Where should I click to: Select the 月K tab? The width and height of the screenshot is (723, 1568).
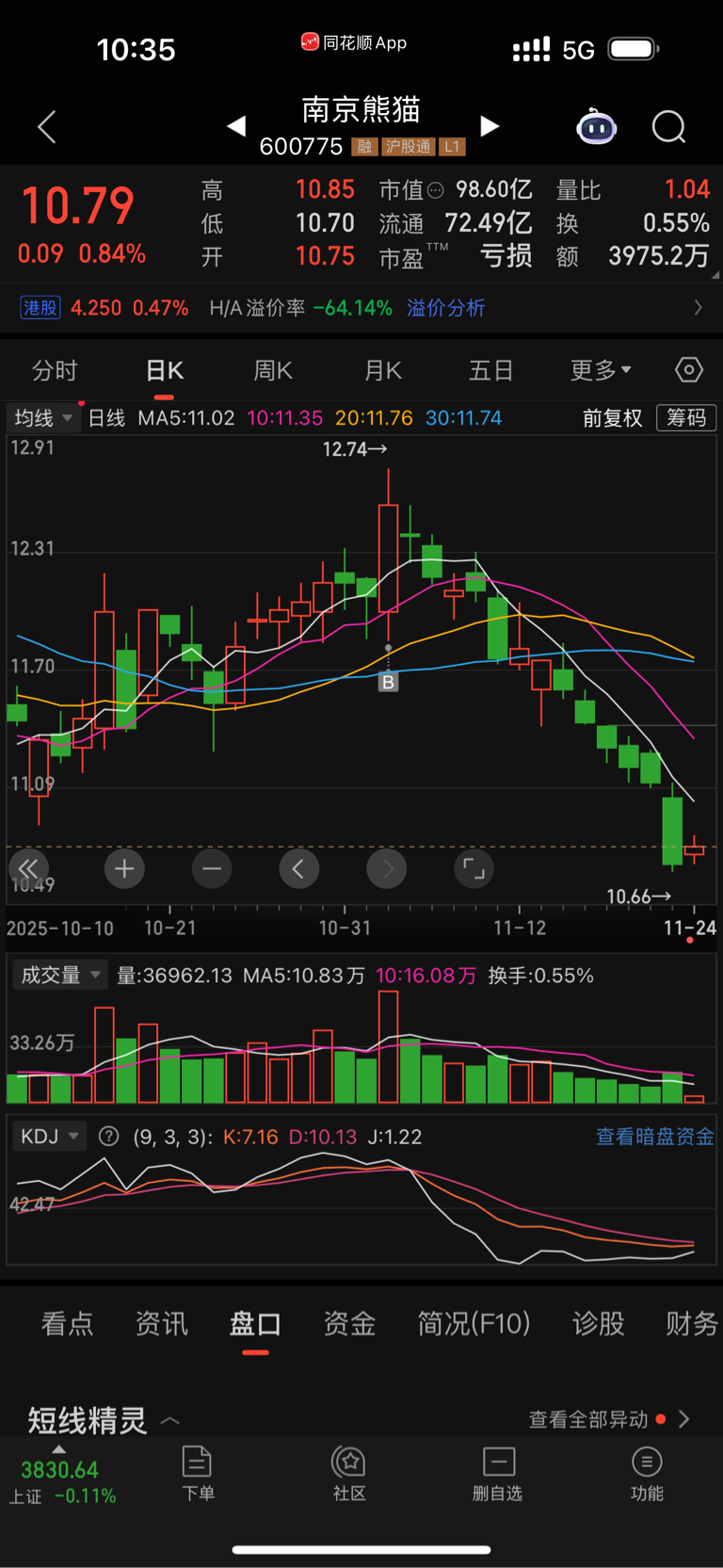click(383, 370)
